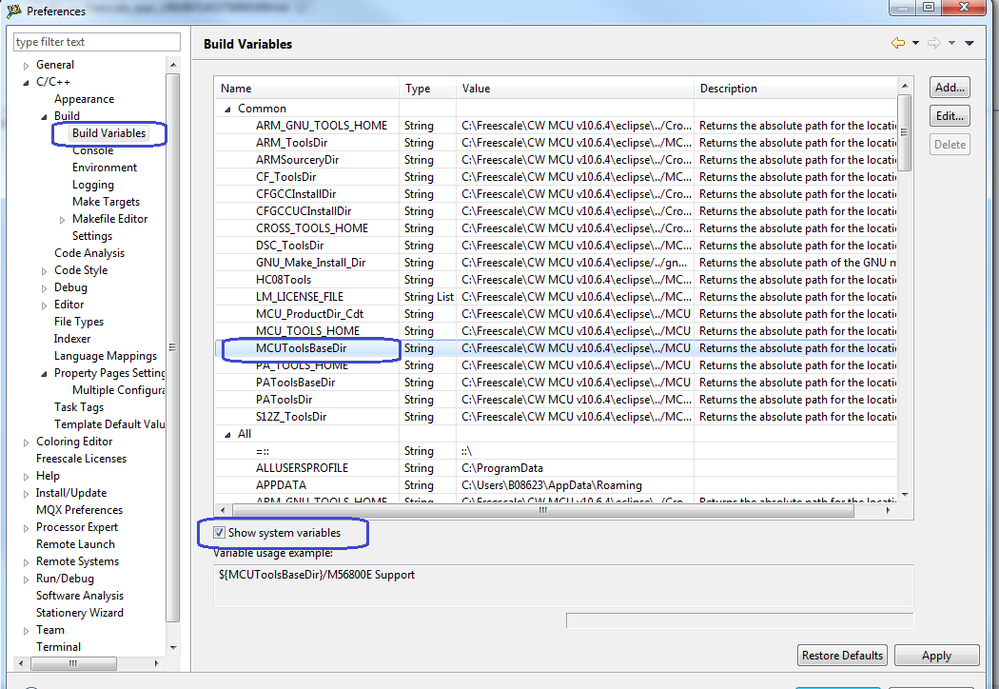Open the Build Settings page
Image resolution: width=999 pixels, height=689 pixels.
click(92, 236)
